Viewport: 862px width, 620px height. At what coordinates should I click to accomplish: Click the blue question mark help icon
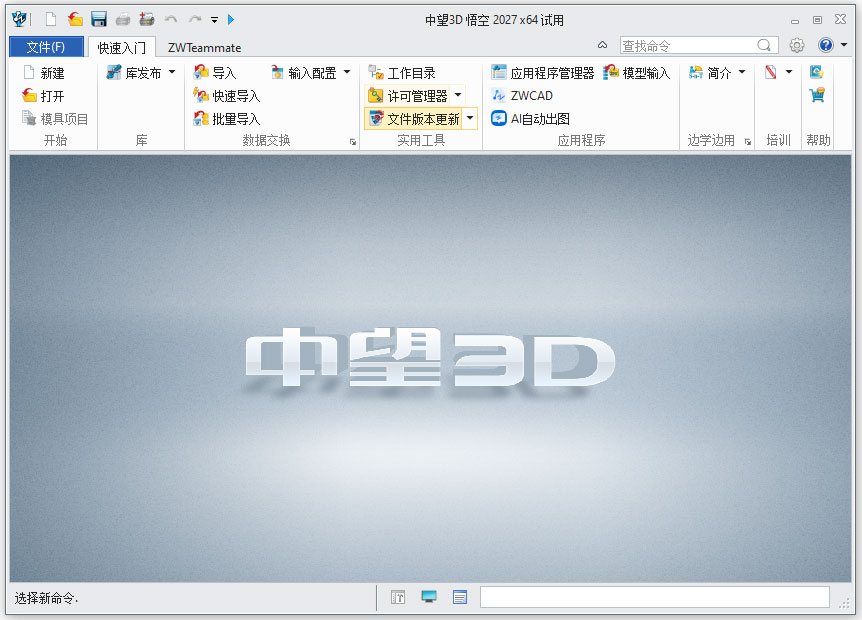point(826,45)
